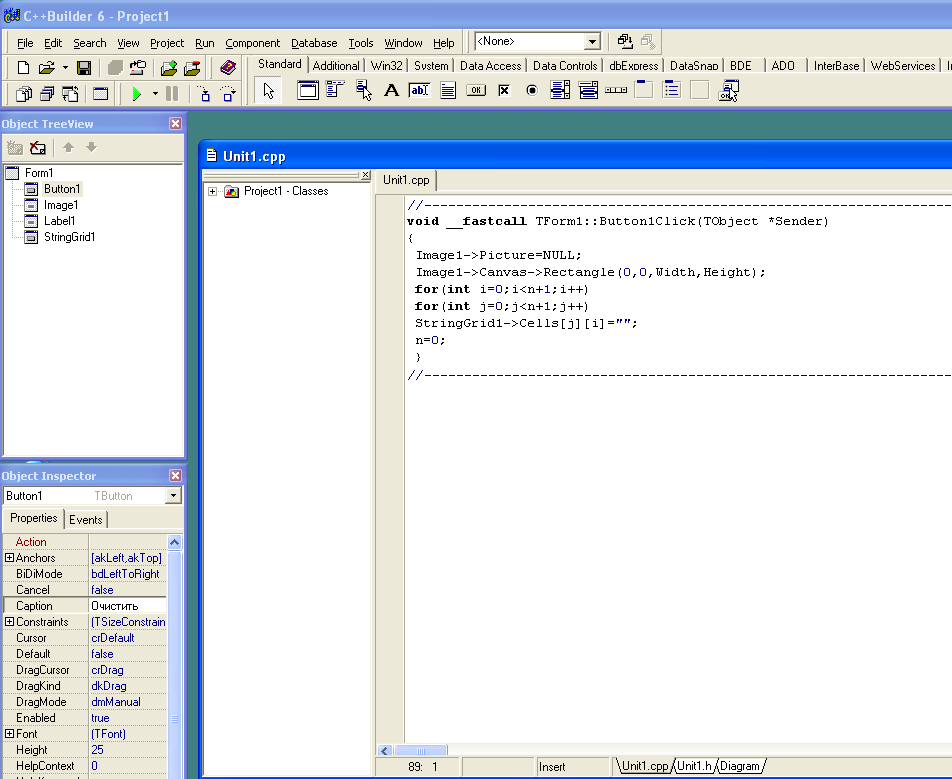The width and height of the screenshot is (952, 779).
Task: Open the File menu
Action: click(x=25, y=43)
